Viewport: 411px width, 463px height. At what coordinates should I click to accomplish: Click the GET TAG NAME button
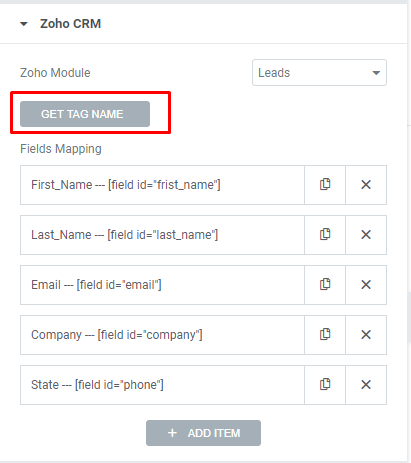pos(85,114)
